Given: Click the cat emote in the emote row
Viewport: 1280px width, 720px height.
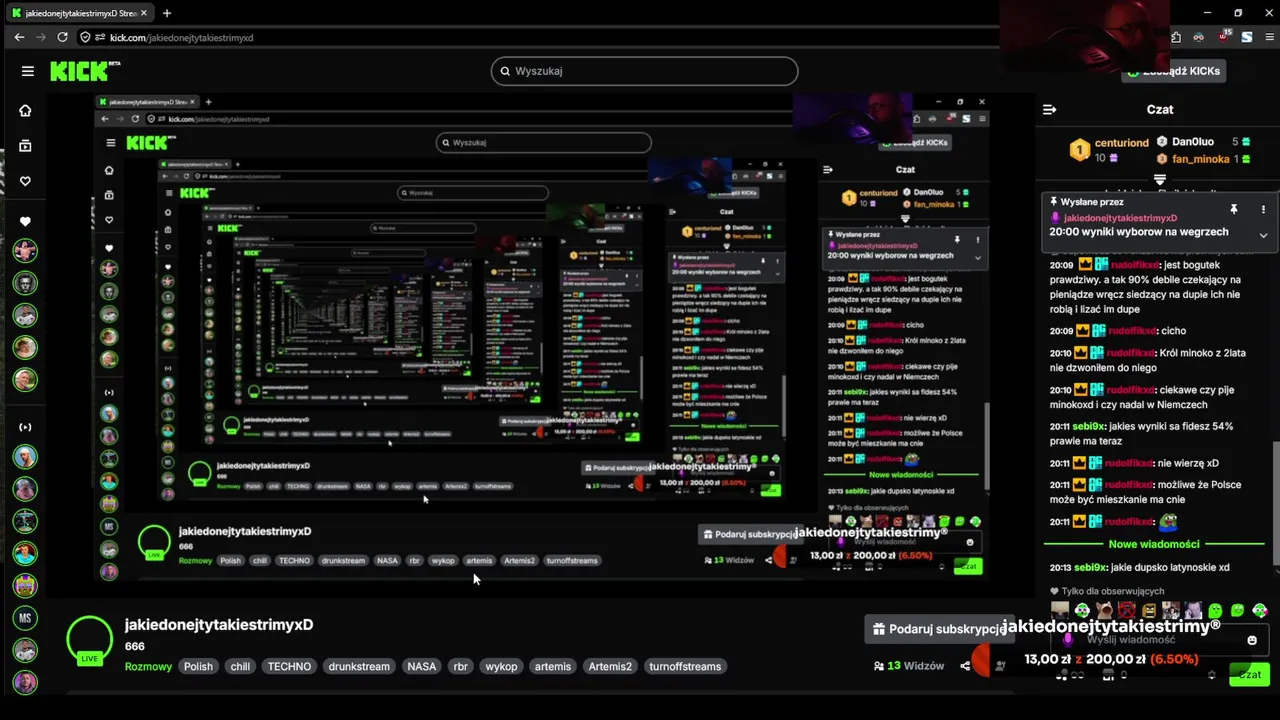Looking at the screenshot, I should pos(1104,610).
